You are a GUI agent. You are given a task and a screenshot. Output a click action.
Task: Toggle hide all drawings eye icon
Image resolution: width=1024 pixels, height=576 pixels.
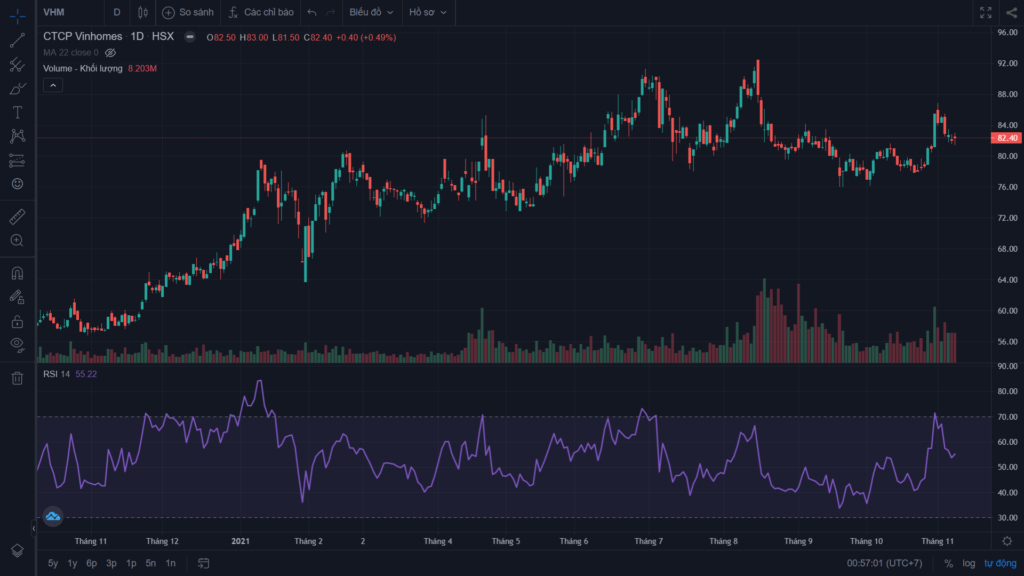(x=18, y=345)
